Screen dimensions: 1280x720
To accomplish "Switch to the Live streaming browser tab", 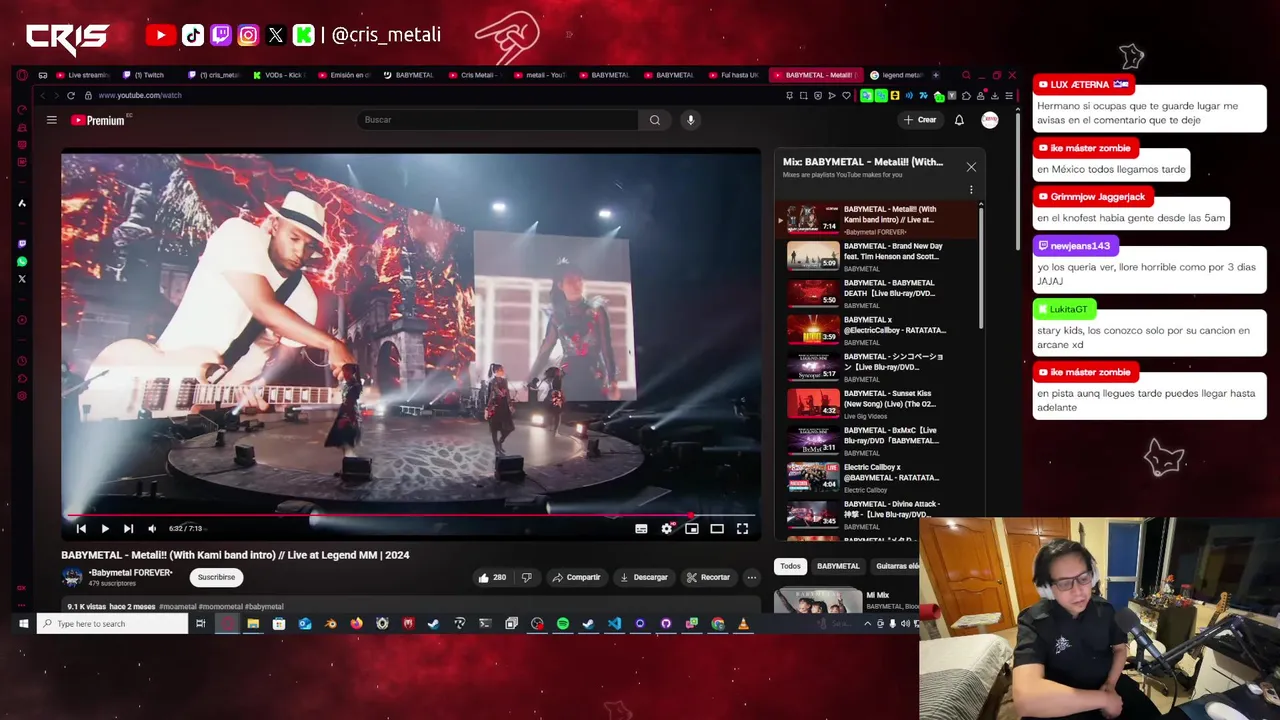I will [x=83, y=75].
